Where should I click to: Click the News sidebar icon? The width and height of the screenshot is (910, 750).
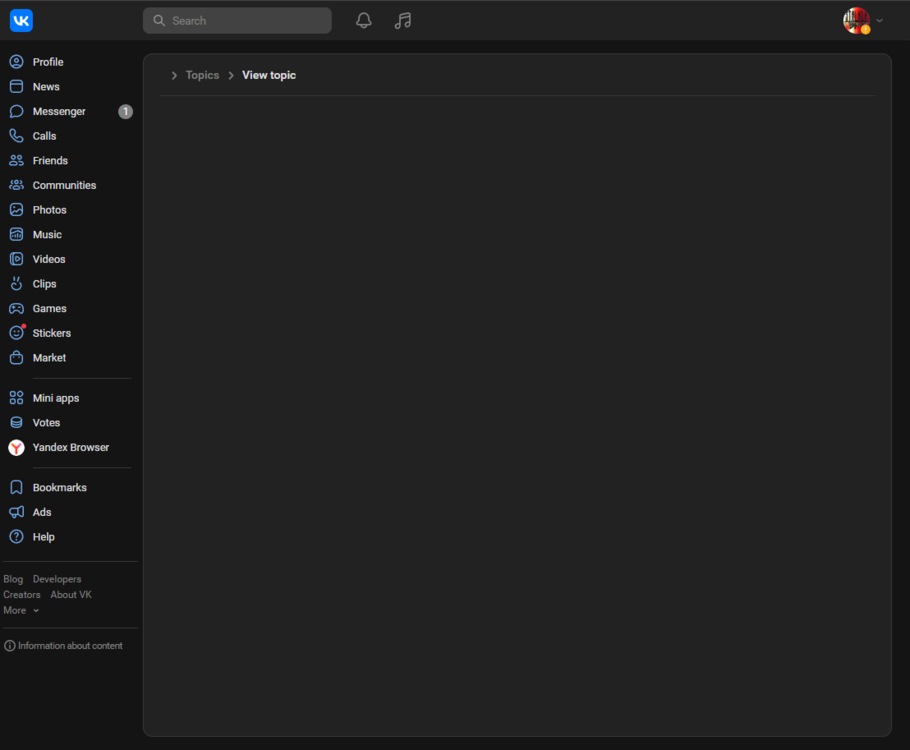pos(17,86)
